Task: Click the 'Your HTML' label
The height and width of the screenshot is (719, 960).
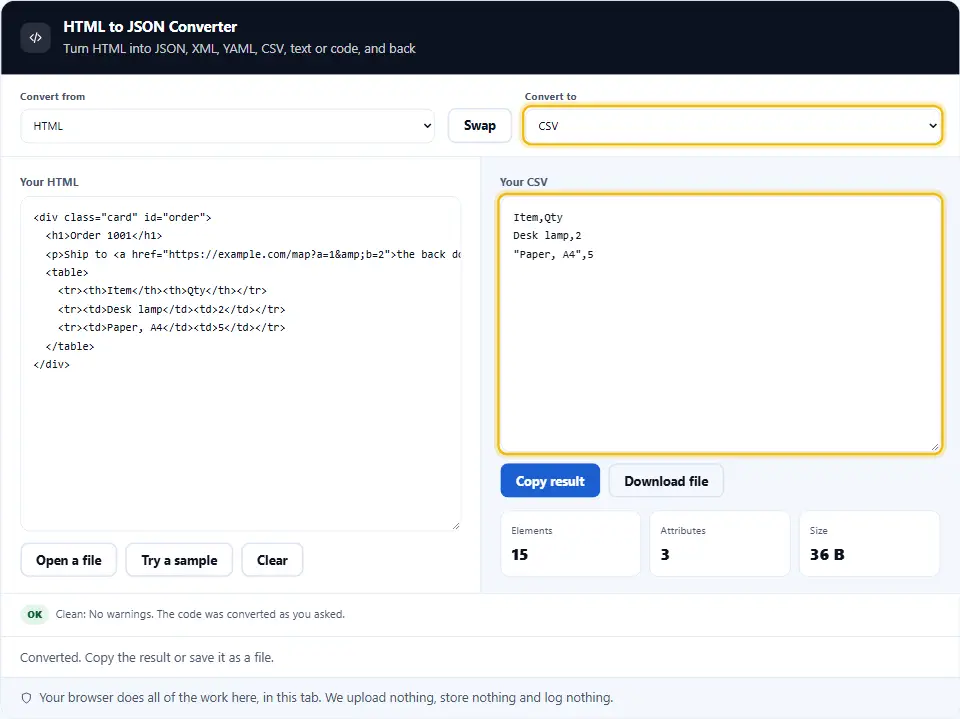Action: tap(49, 182)
